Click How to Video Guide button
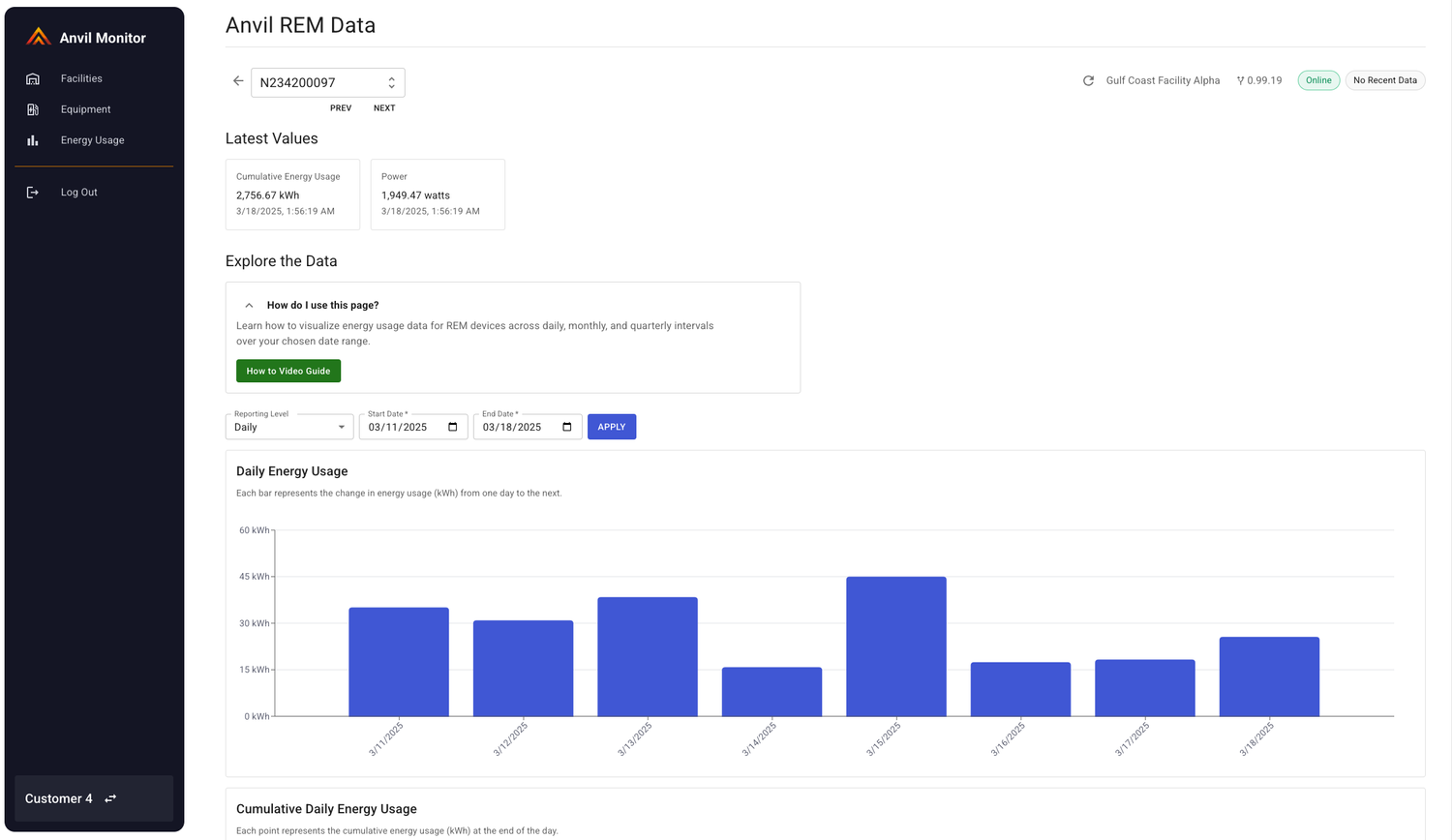The image size is (1452, 840). point(288,371)
